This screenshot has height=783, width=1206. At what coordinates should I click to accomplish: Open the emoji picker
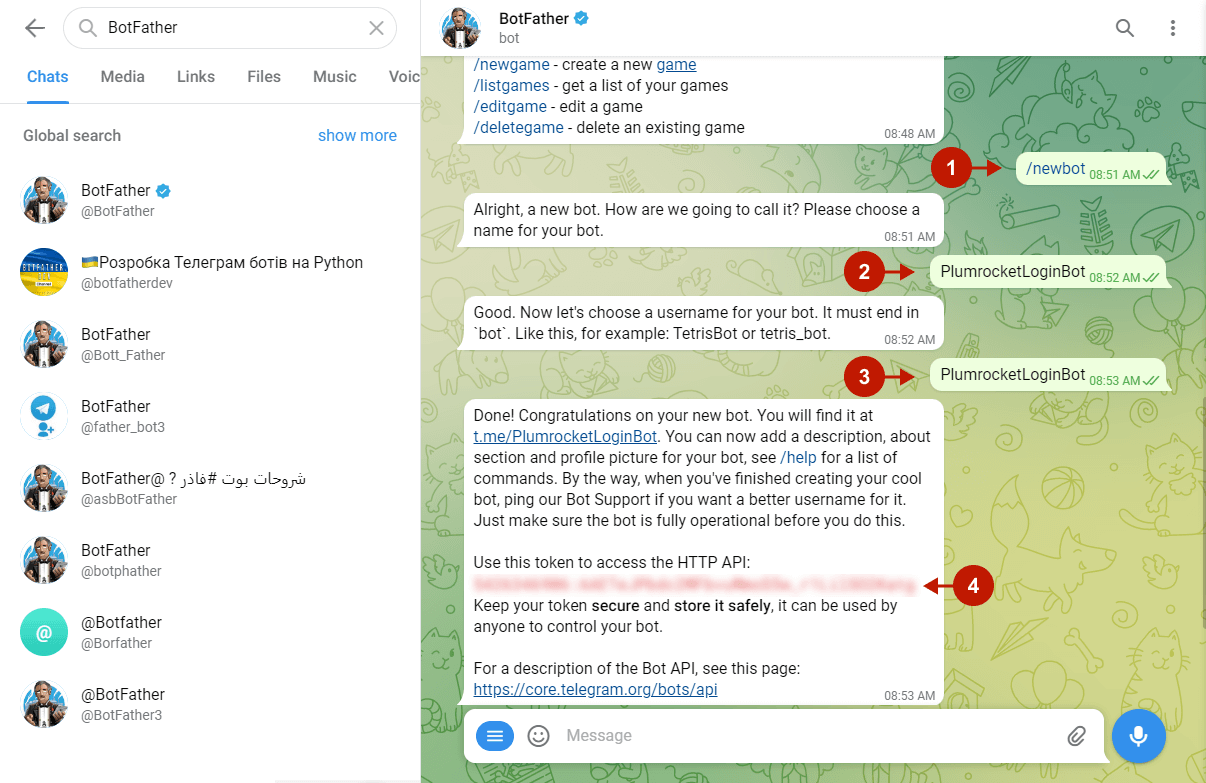(x=539, y=736)
